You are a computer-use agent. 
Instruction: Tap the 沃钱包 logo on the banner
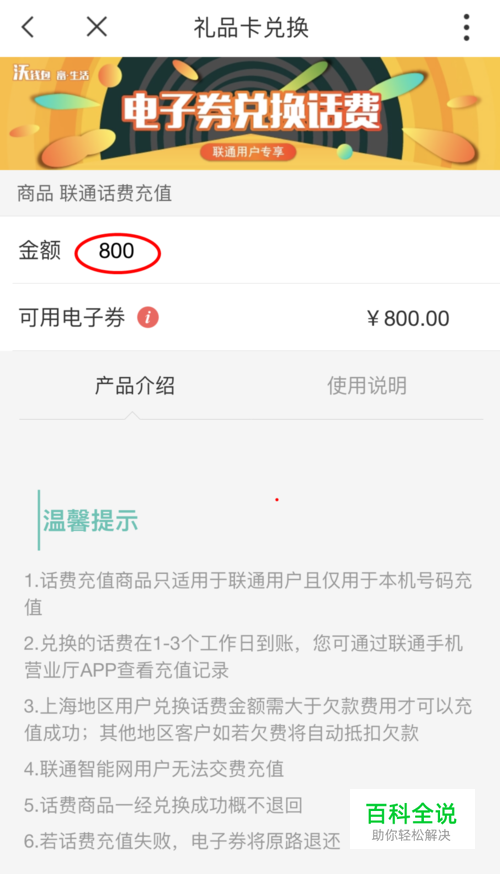[x=51, y=73]
